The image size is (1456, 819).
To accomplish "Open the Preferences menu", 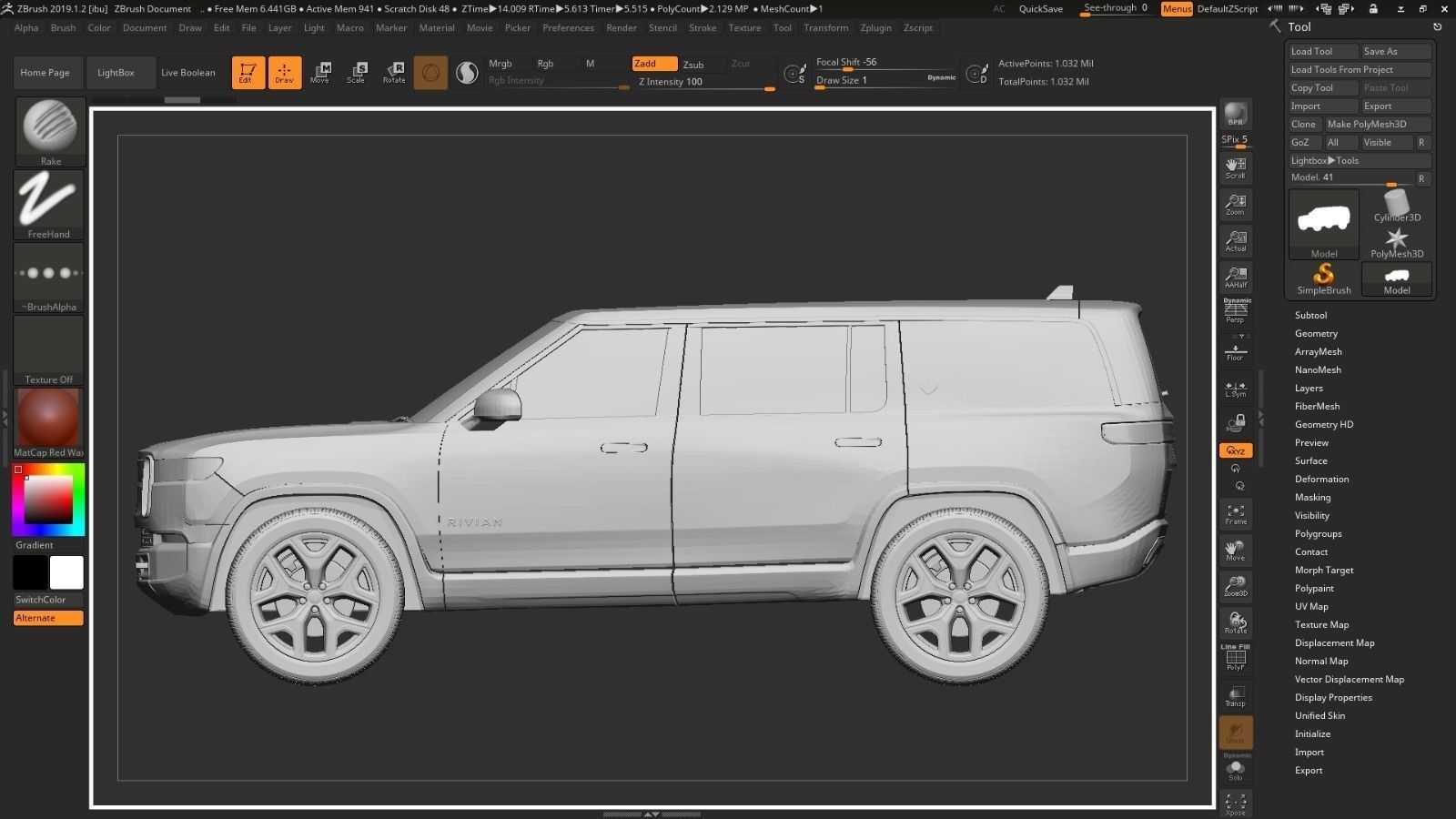I will tap(568, 27).
